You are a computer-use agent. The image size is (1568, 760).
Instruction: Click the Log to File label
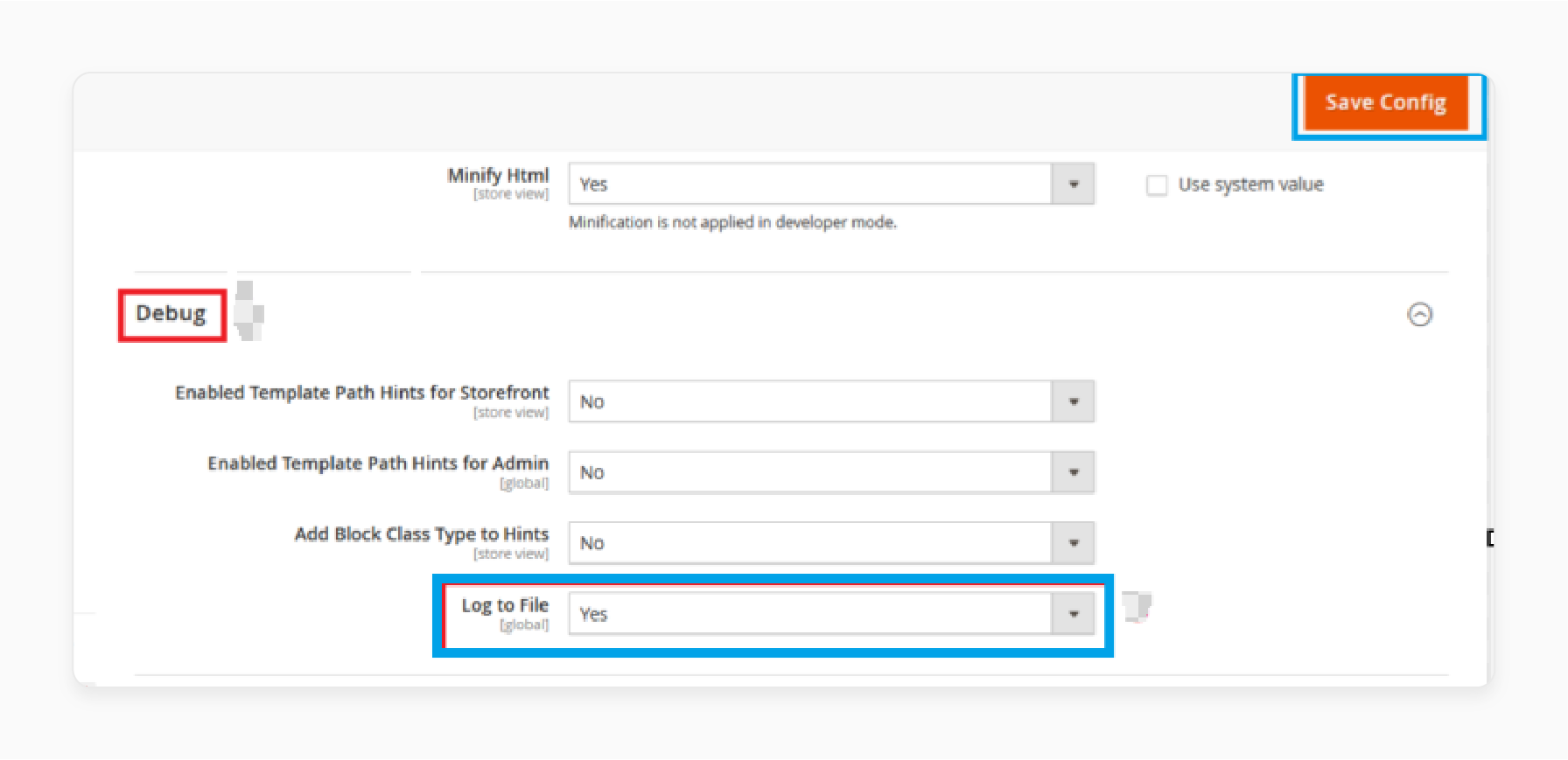click(x=505, y=605)
